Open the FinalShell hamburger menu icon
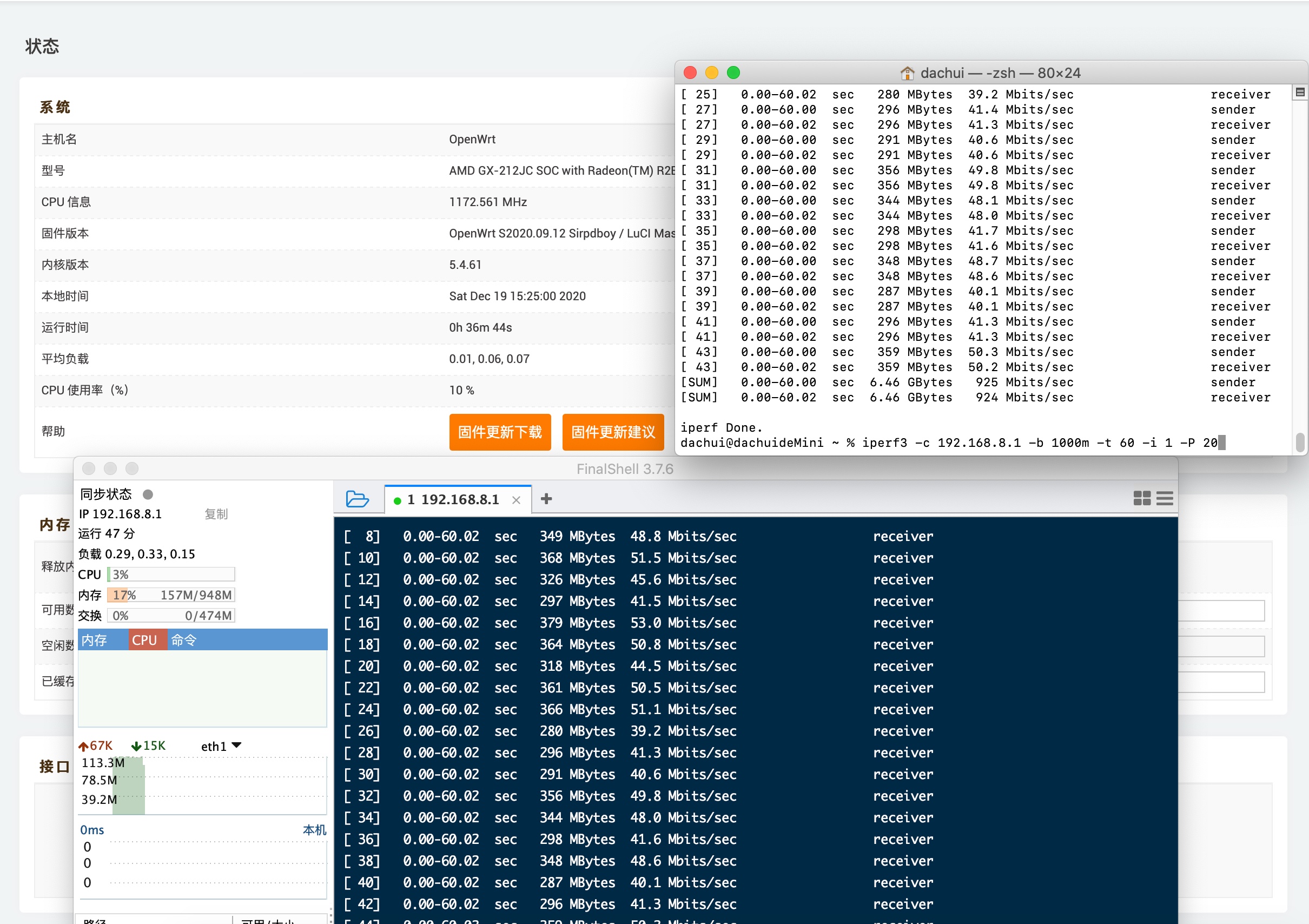The width and height of the screenshot is (1309, 924). tap(1164, 498)
